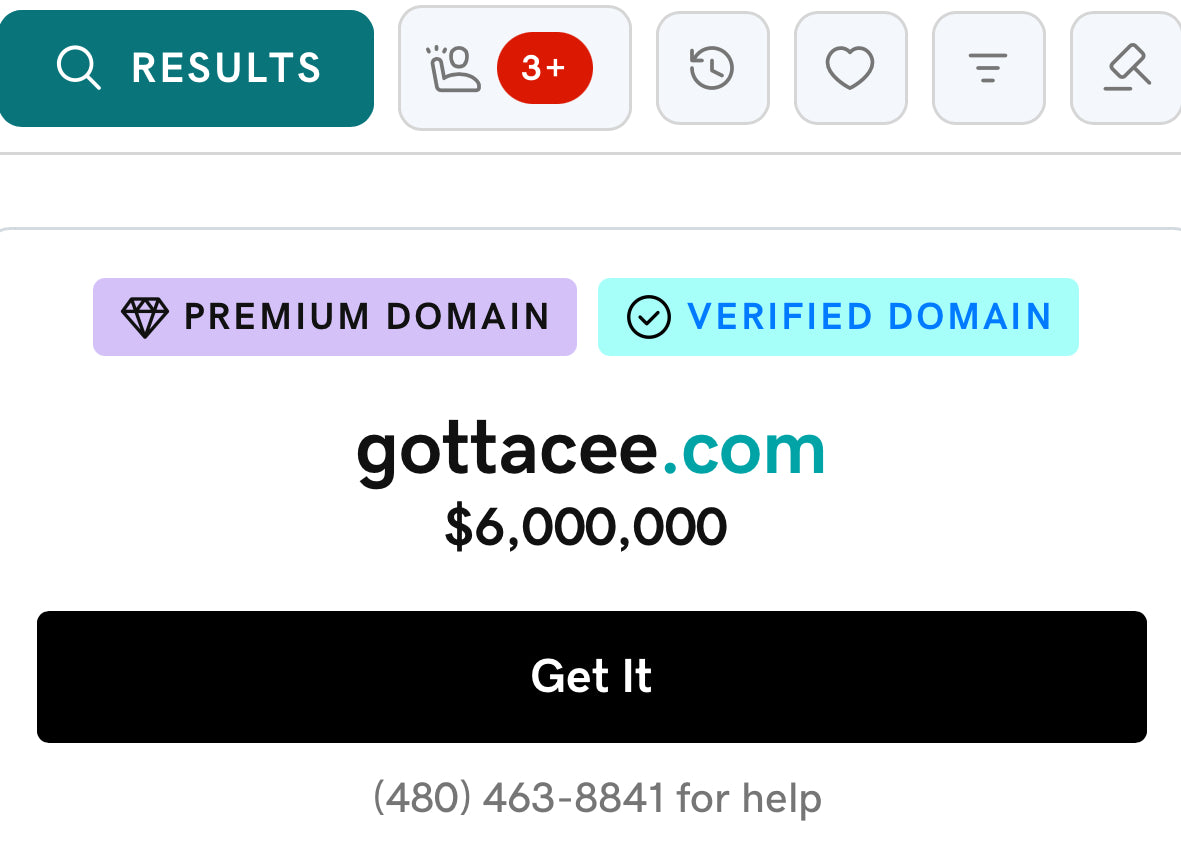This screenshot has width=1181, height=857.
Task: Click the purple PREMIUM DOMAIN badge
Action: (334, 317)
